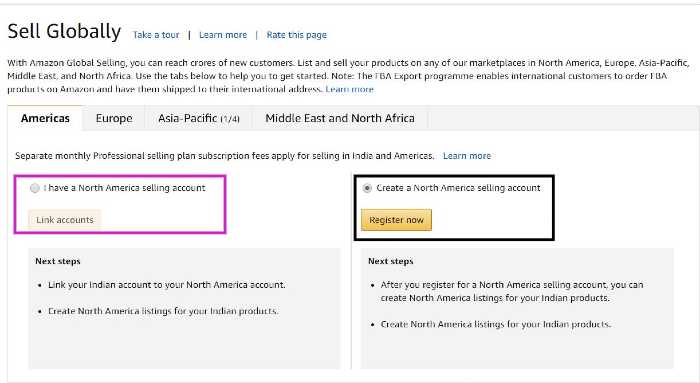Open Learn more about subscription fees

click(467, 156)
